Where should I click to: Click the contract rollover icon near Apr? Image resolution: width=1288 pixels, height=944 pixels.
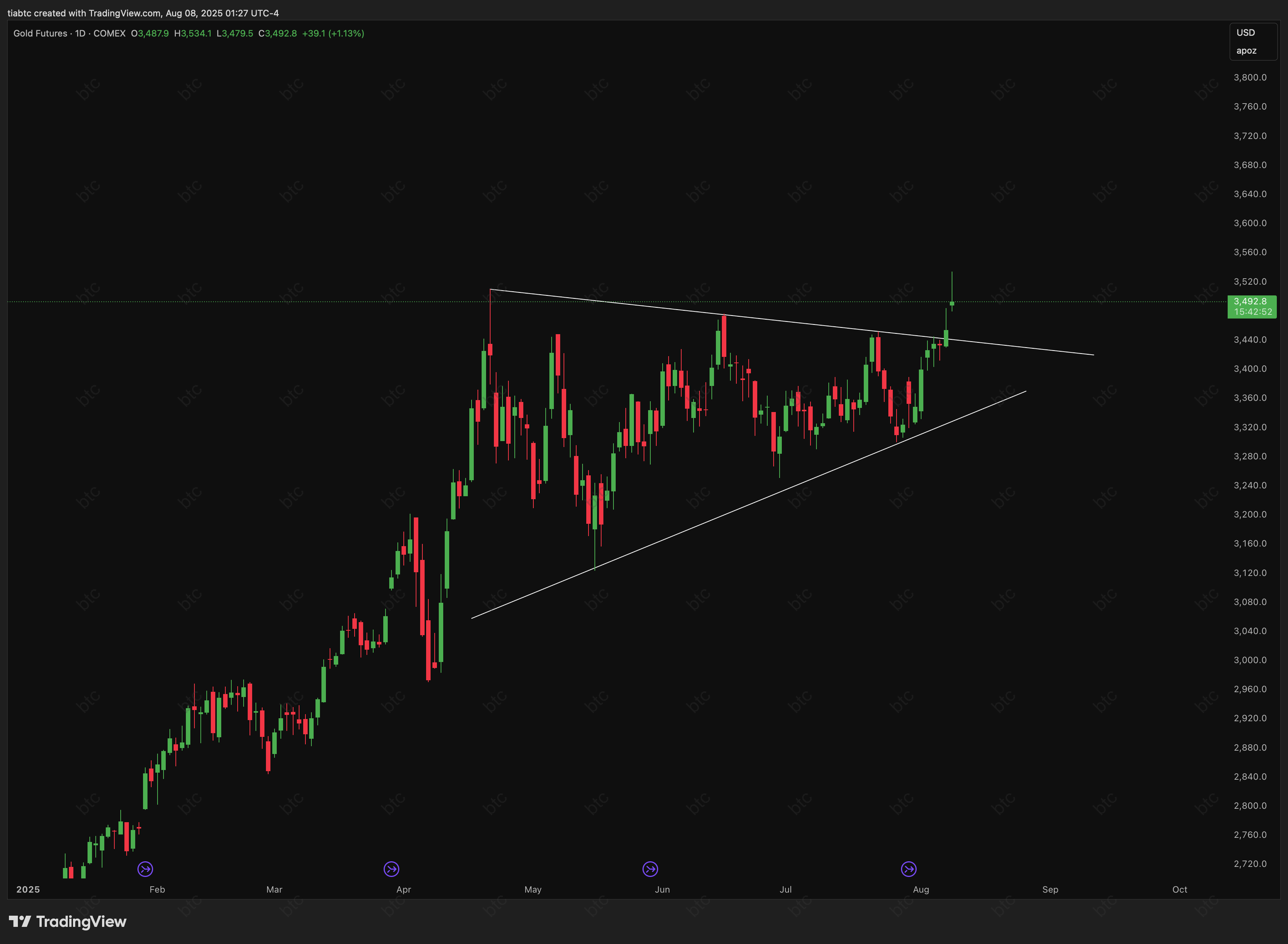391,869
